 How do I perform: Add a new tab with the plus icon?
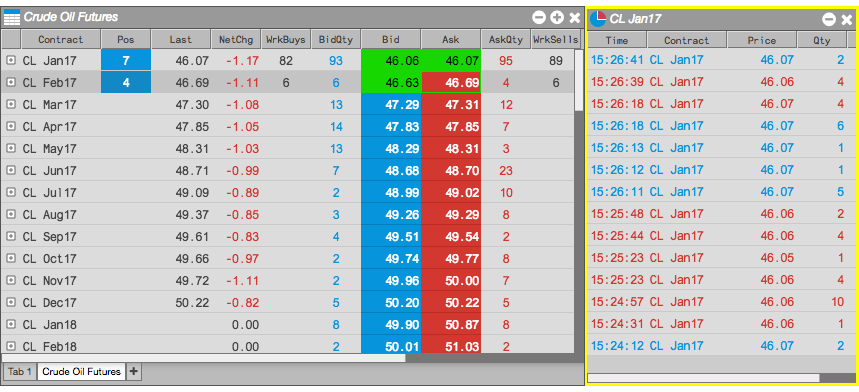tap(134, 372)
